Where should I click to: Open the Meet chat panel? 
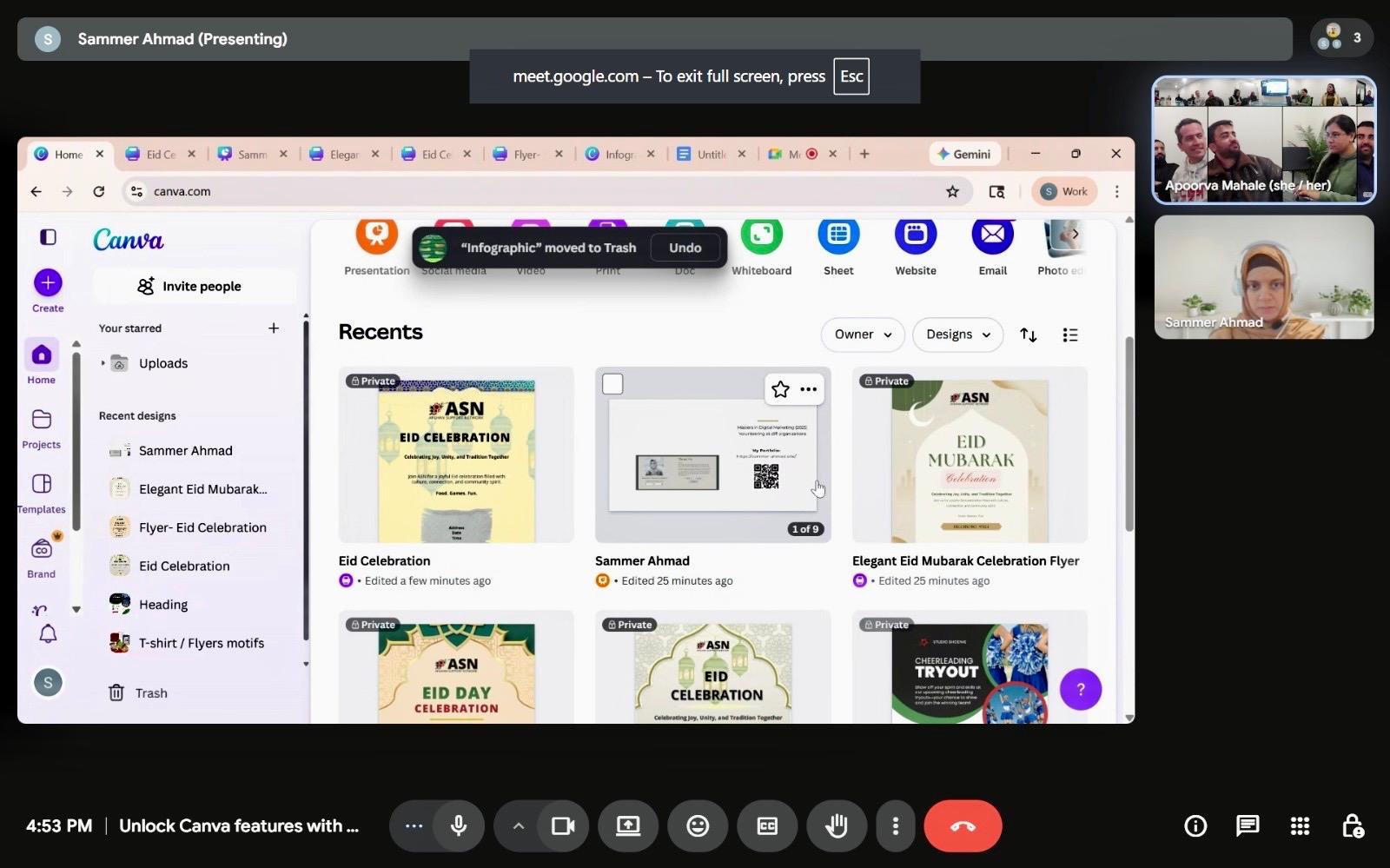[1248, 825]
